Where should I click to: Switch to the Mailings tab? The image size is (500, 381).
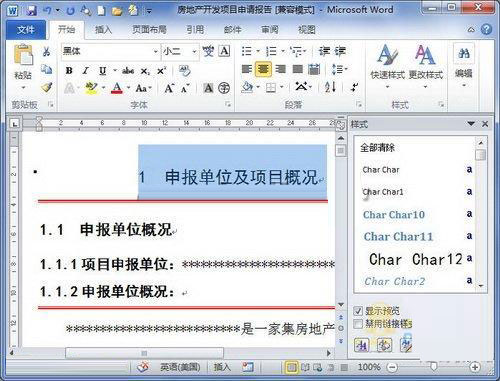232,30
